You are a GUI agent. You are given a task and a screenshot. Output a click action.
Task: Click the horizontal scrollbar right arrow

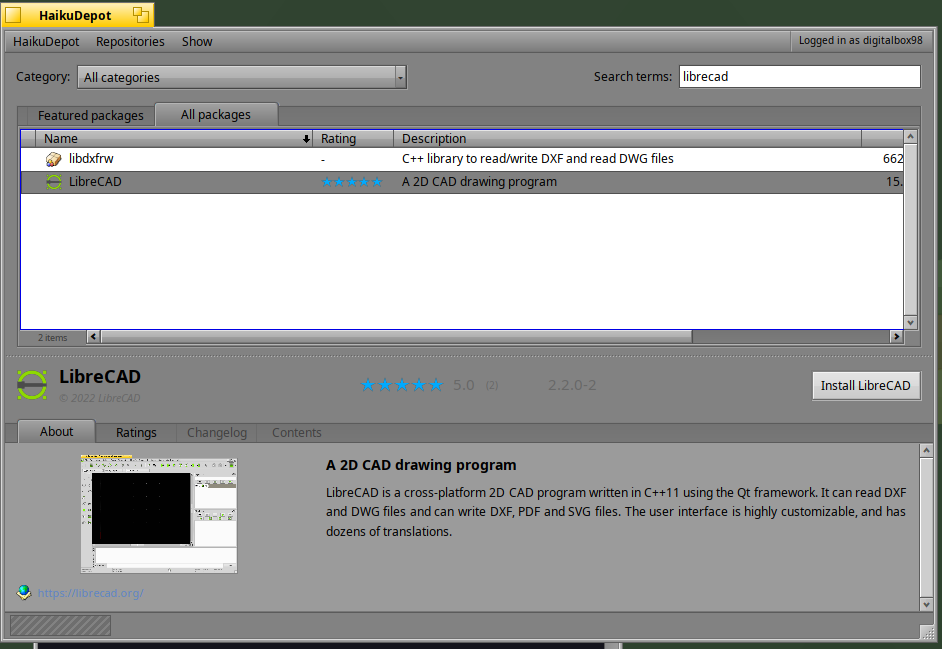[x=896, y=337]
